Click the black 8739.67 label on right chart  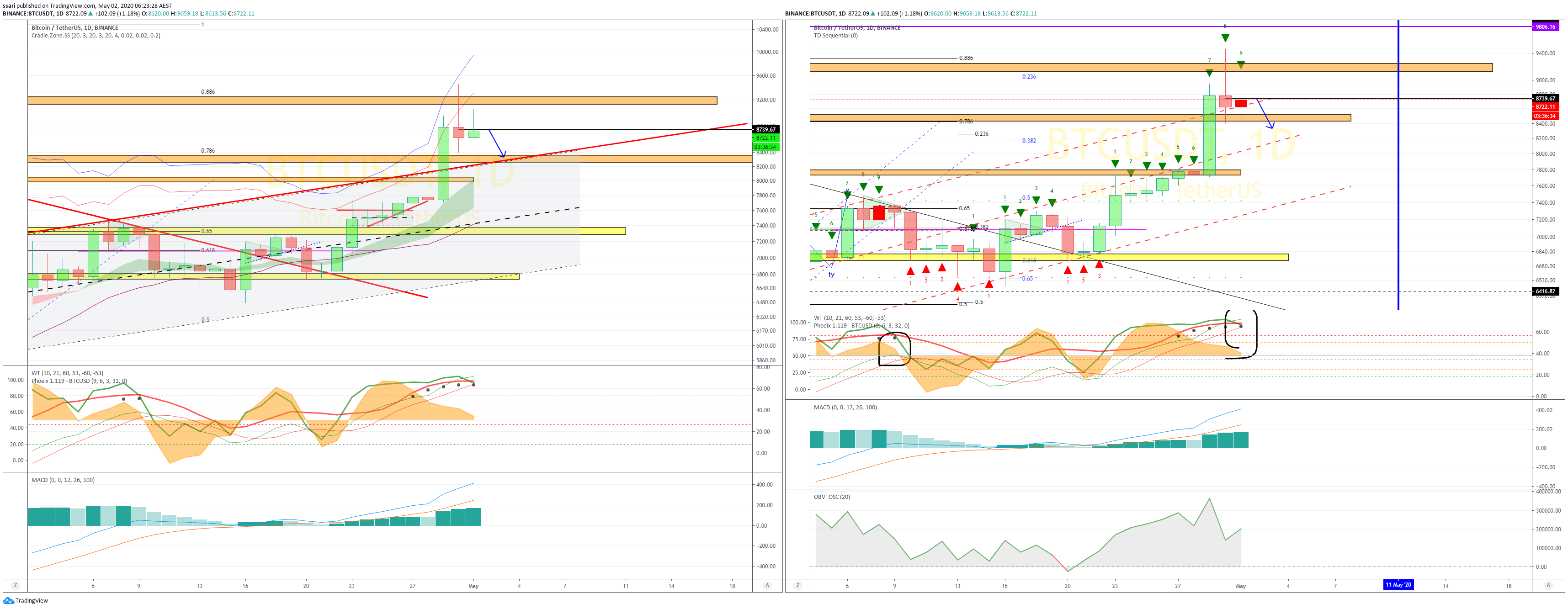(x=1545, y=99)
